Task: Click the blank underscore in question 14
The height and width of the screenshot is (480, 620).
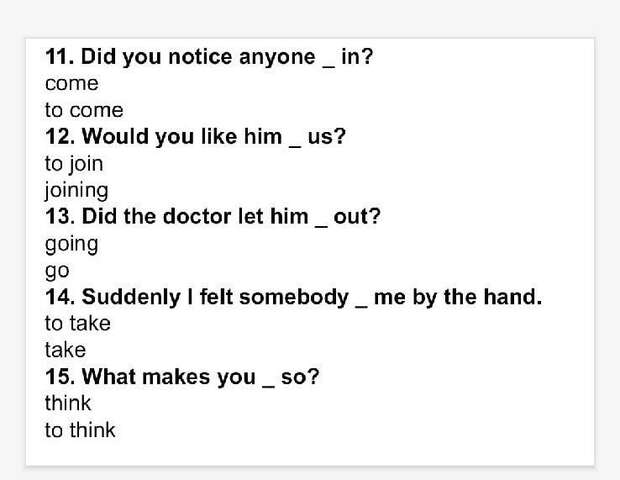Action: coord(361,306)
